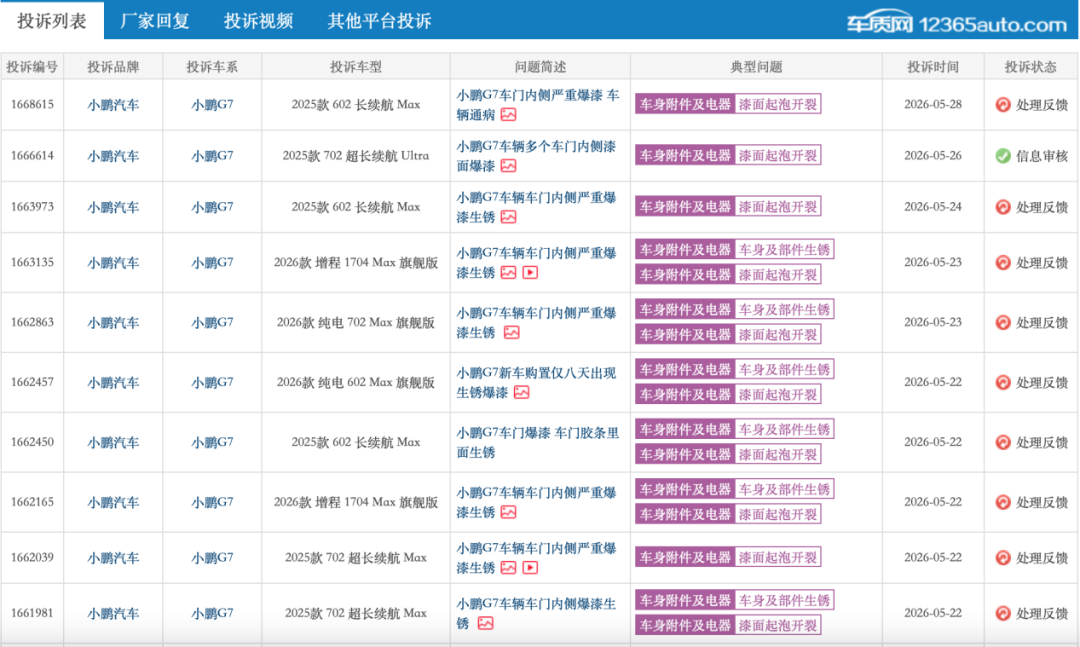The image size is (1080, 647).
Task: Click image icon in complaint 1662863 description
Action: coord(511,333)
